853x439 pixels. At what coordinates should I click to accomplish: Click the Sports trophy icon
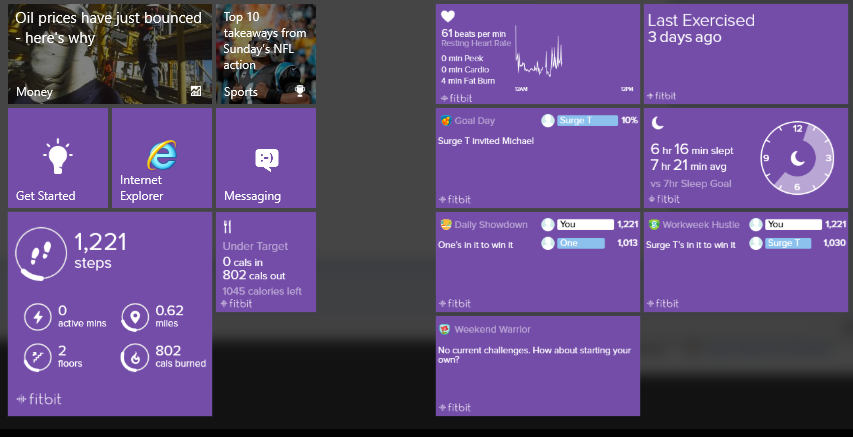click(x=300, y=90)
